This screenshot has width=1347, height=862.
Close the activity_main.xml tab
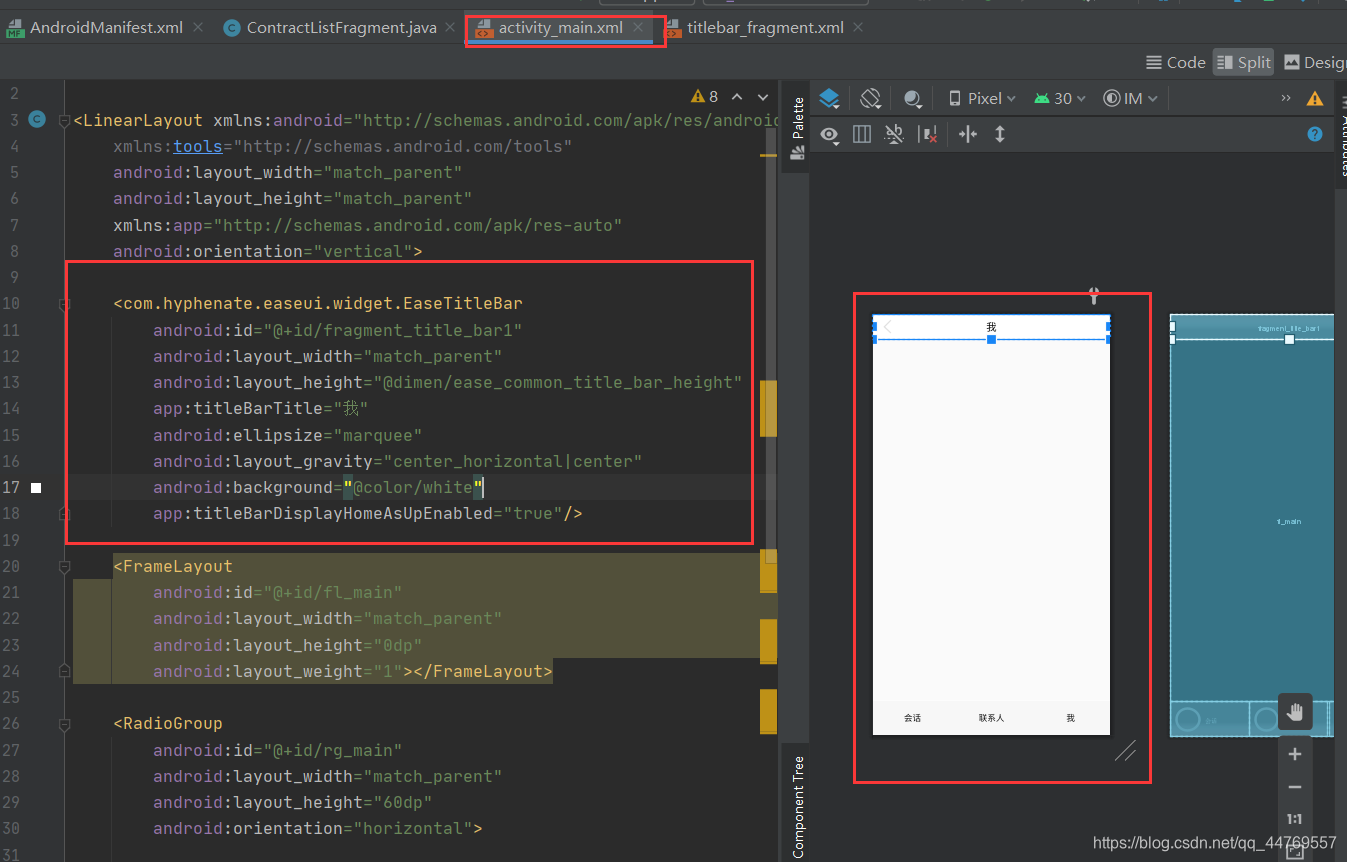(638, 28)
